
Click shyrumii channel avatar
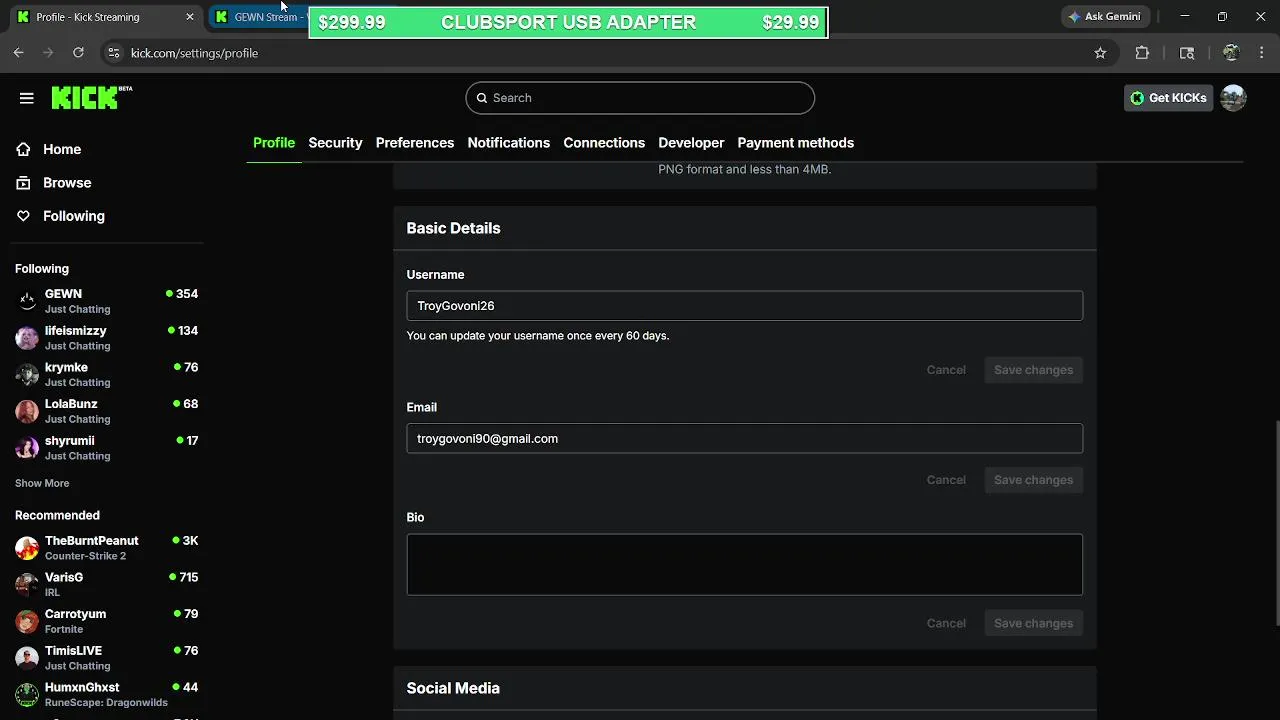pos(27,448)
